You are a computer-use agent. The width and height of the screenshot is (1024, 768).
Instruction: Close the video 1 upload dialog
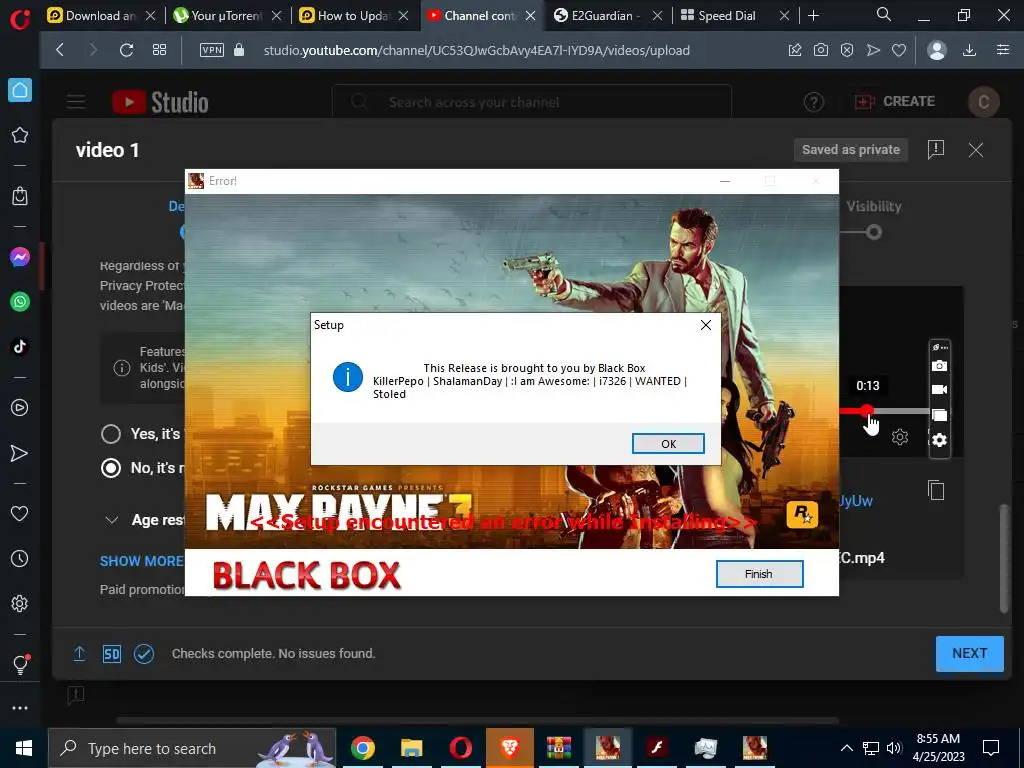click(x=976, y=150)
